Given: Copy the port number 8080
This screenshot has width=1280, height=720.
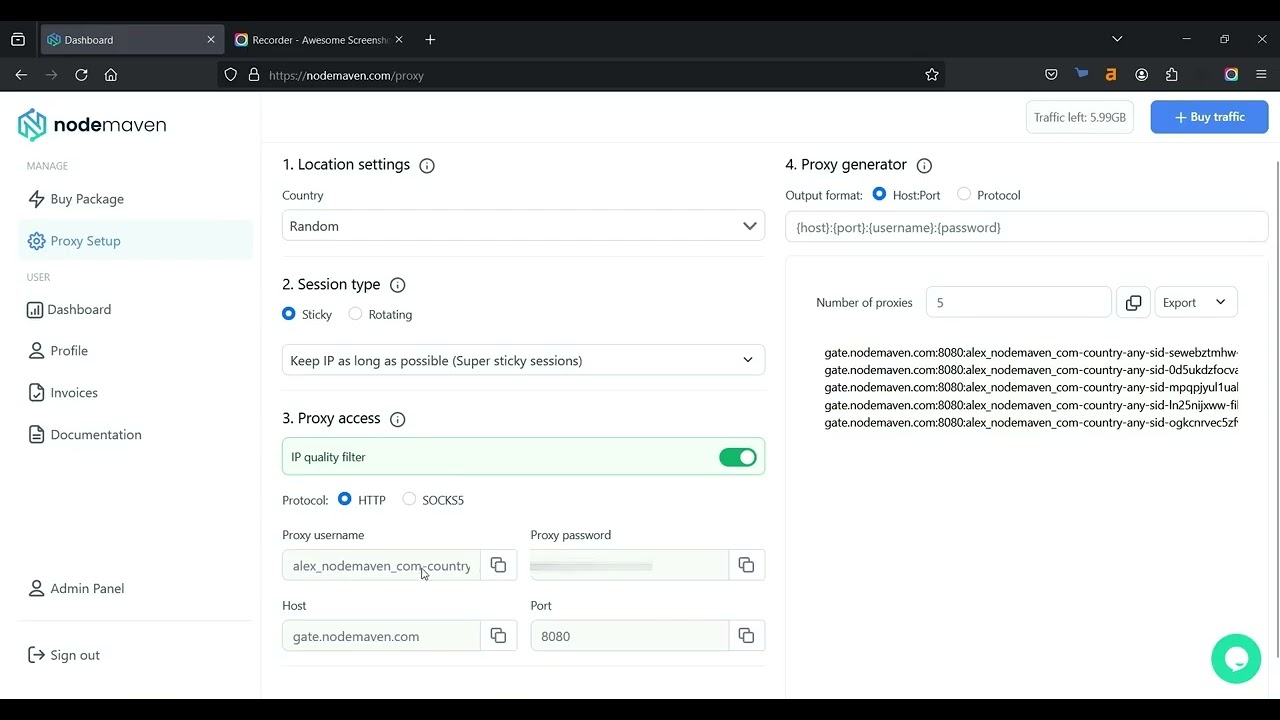Looking at the screenshot, I should 746,636.
